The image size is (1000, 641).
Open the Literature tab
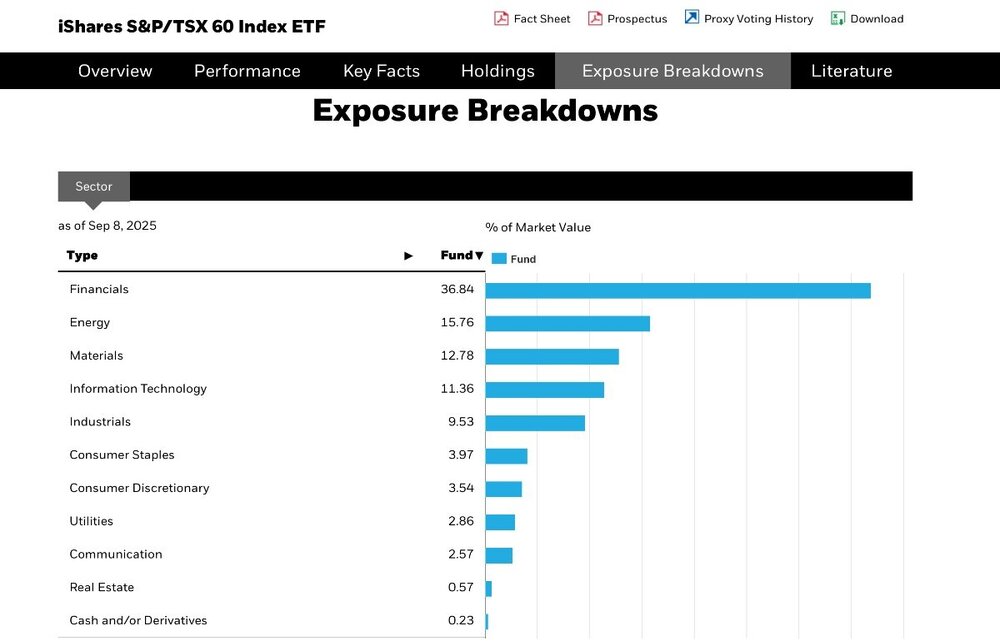point(851,71)
